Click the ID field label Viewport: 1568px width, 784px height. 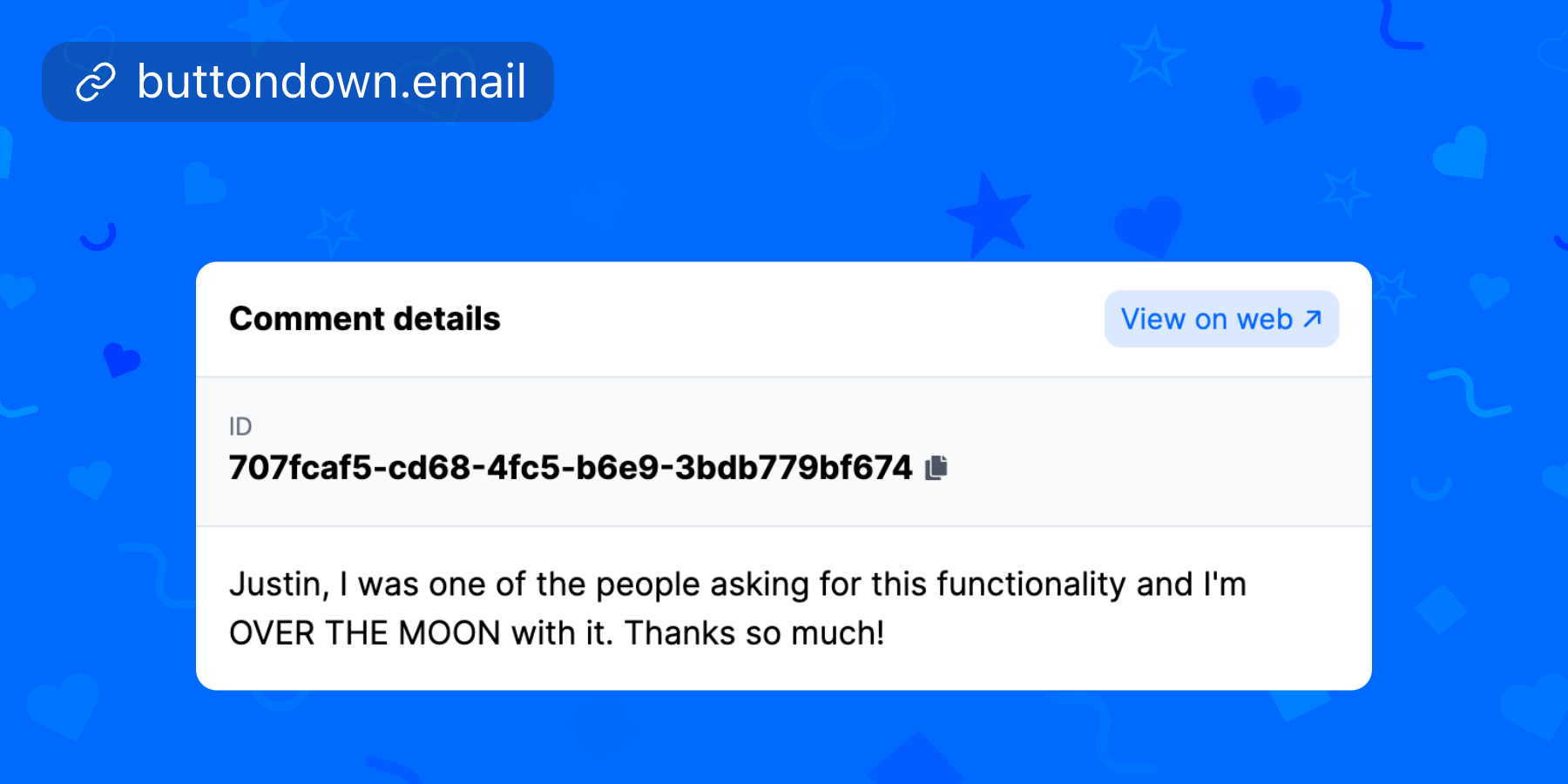(x=240, y=426)
